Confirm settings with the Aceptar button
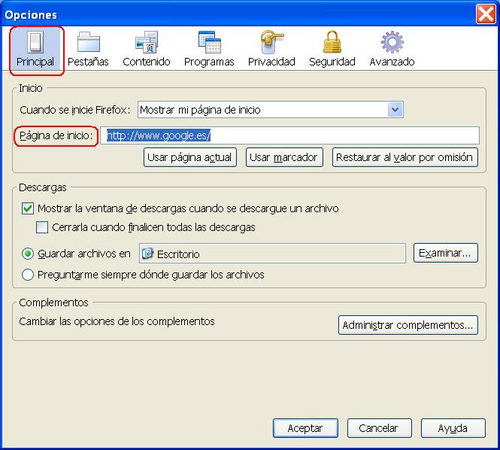 [305, 428]
